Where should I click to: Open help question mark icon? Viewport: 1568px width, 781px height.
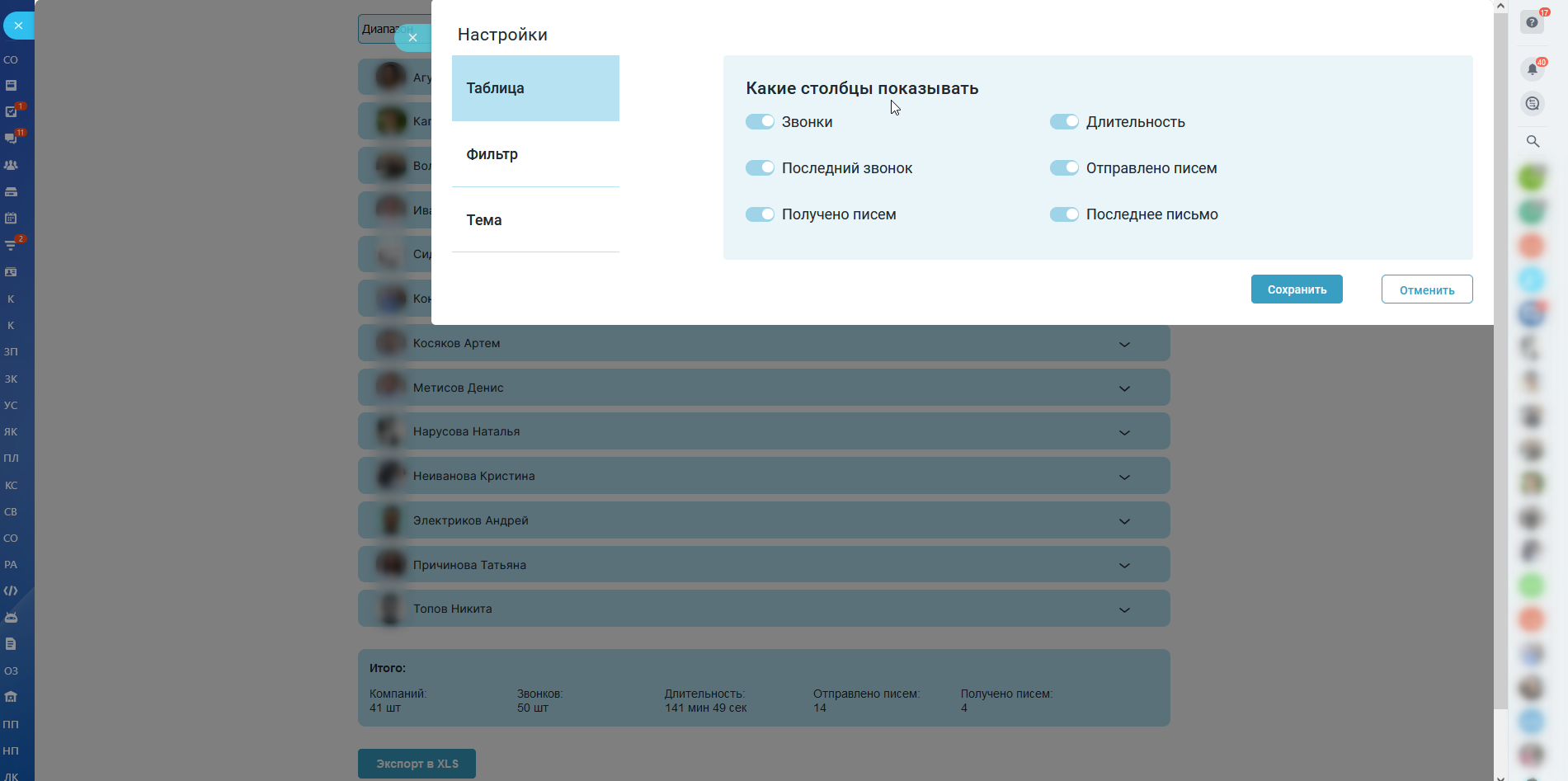point(1532,22)
